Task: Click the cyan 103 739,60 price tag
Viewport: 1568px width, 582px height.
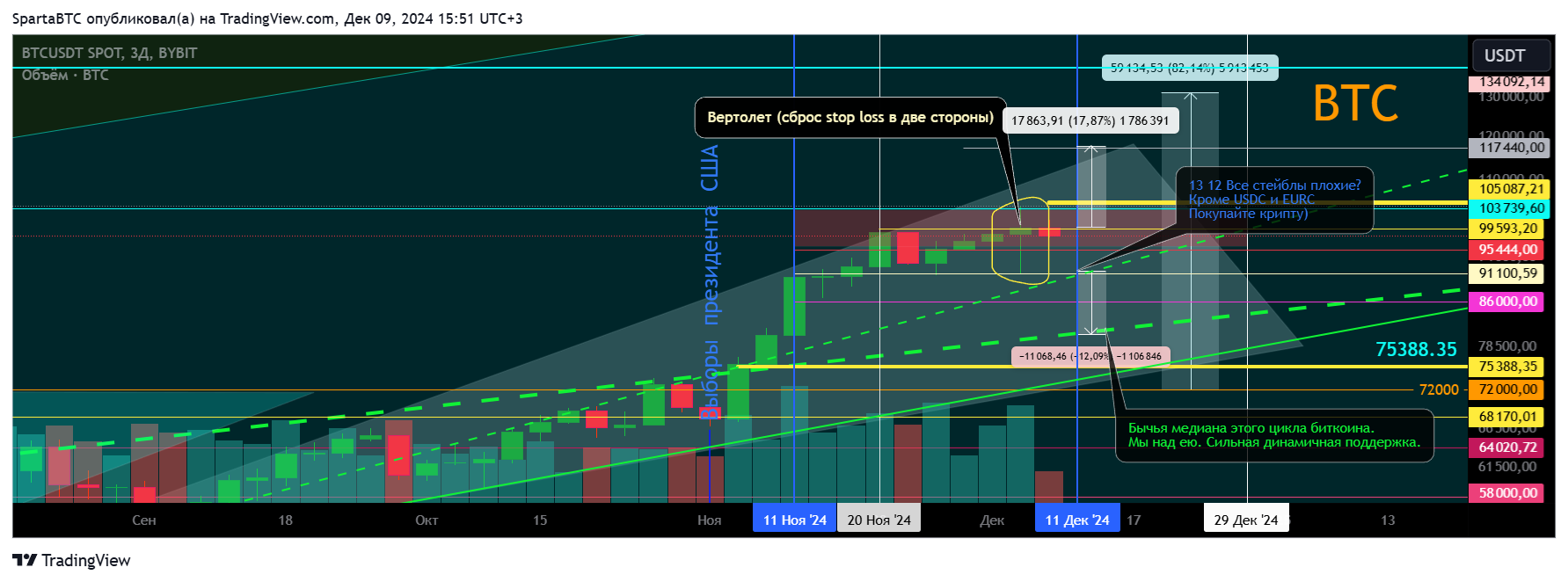Action: coord(1509,208)
